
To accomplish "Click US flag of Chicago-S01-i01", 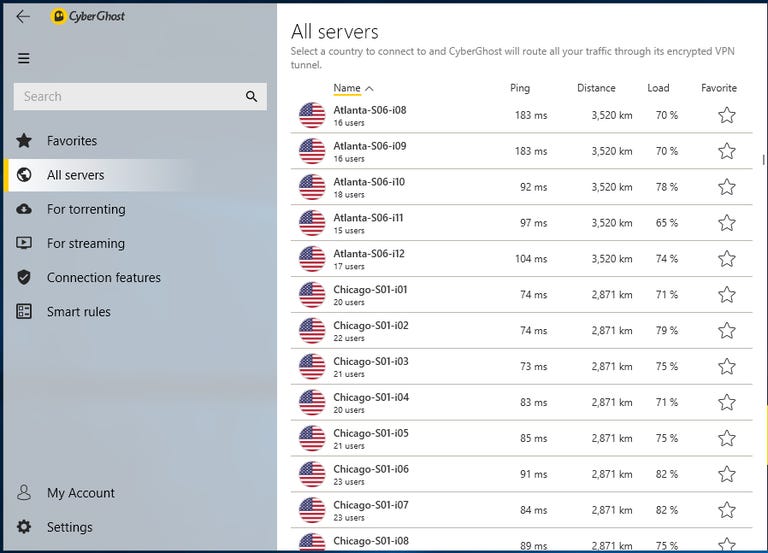I will click(312, 295).
